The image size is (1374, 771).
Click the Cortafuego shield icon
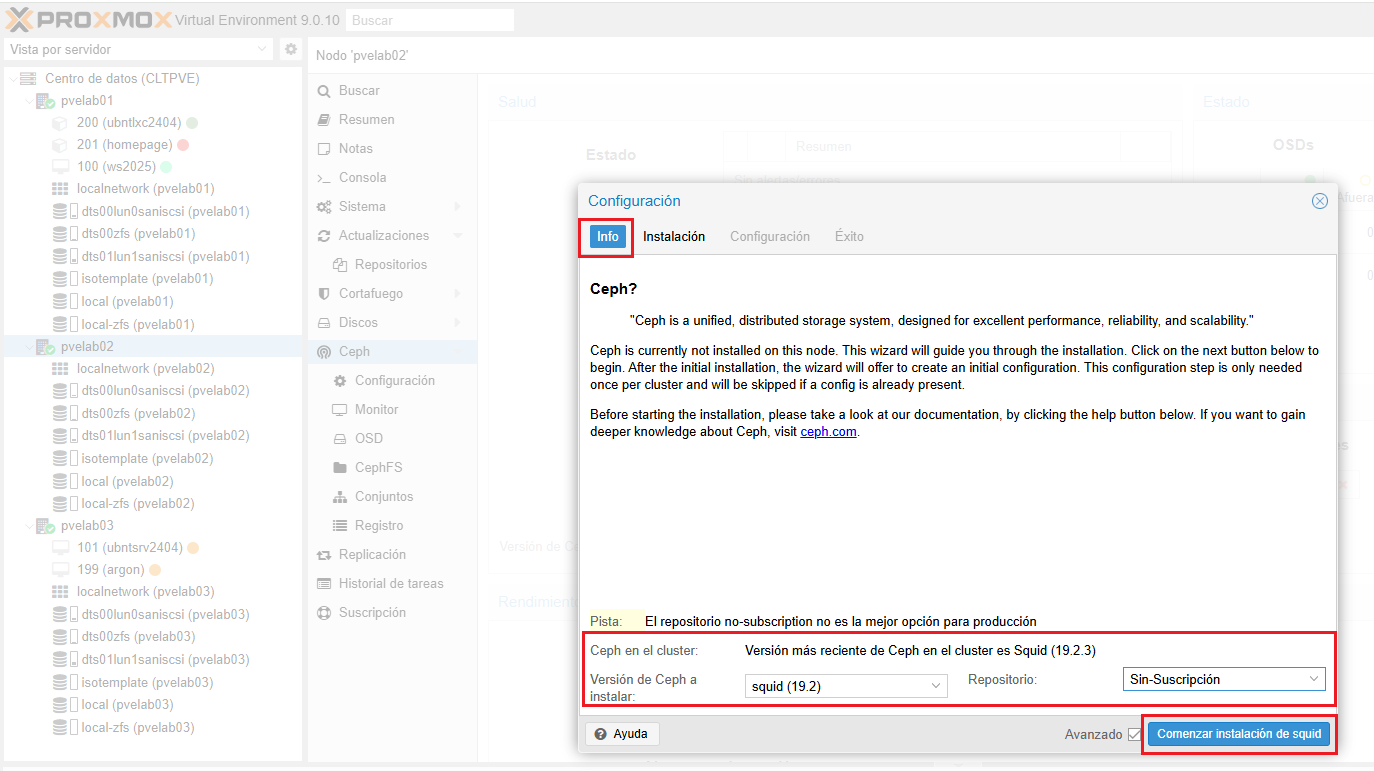323,294
